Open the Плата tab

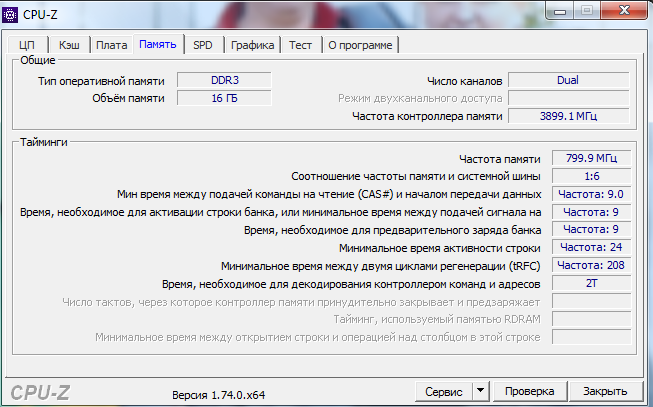[112, 45]
